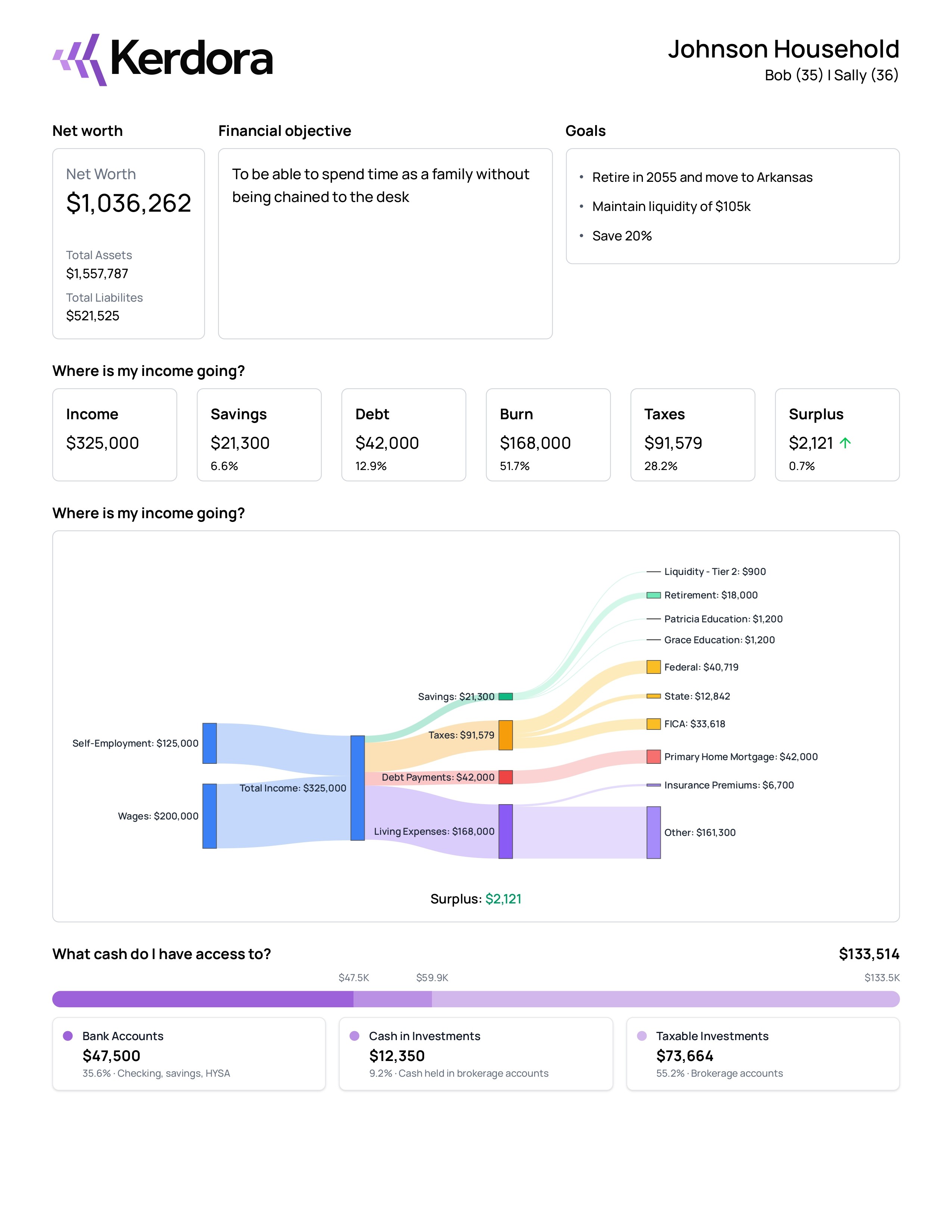Select the Savings card showing $21,300
Screen dimensions: 952x1232
(259, 434)
